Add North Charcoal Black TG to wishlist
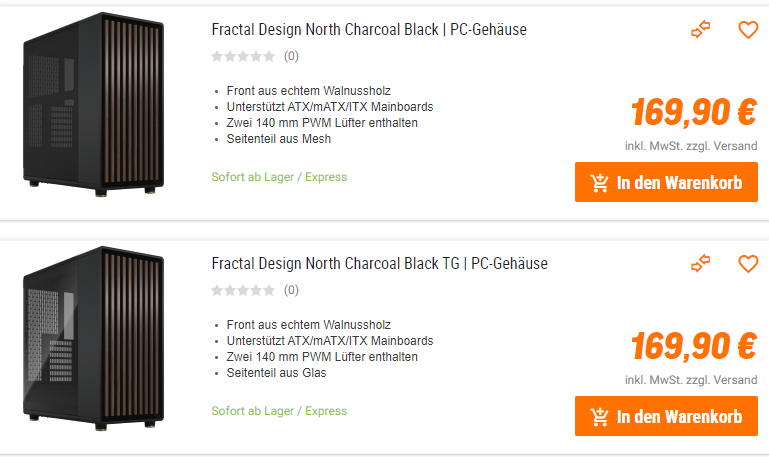 point(748,265)
